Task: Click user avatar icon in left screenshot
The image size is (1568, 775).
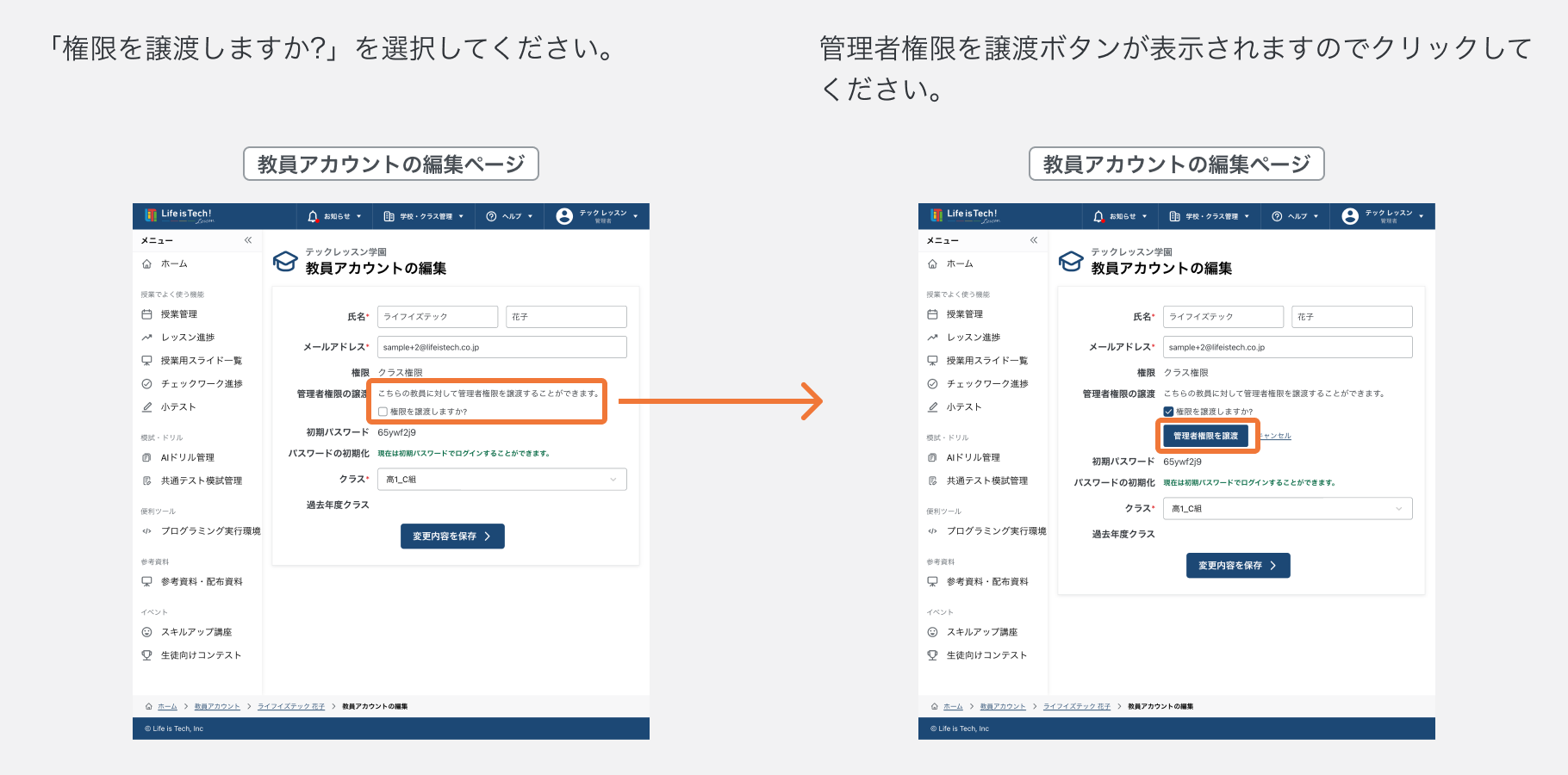Action: 564,216
